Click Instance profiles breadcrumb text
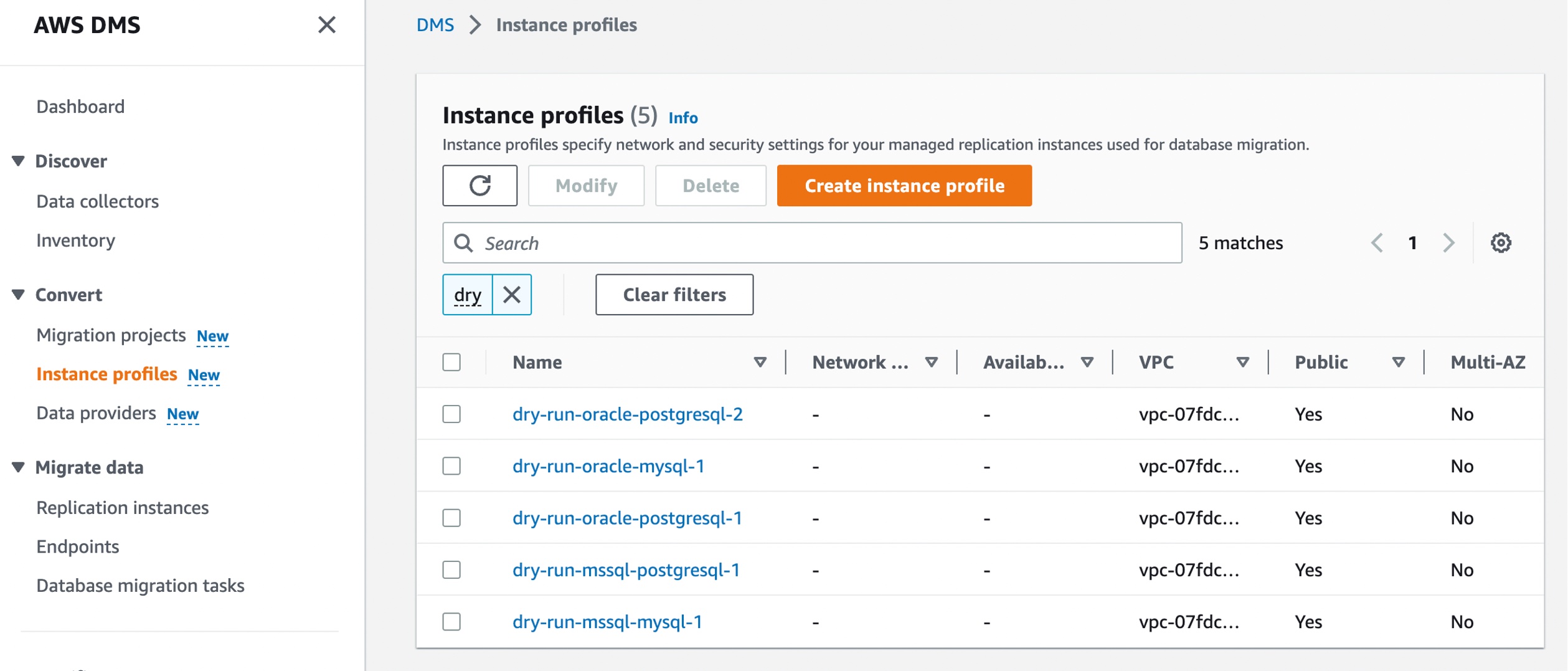This screenshot has height=671, width=1568. pos(566,25)
